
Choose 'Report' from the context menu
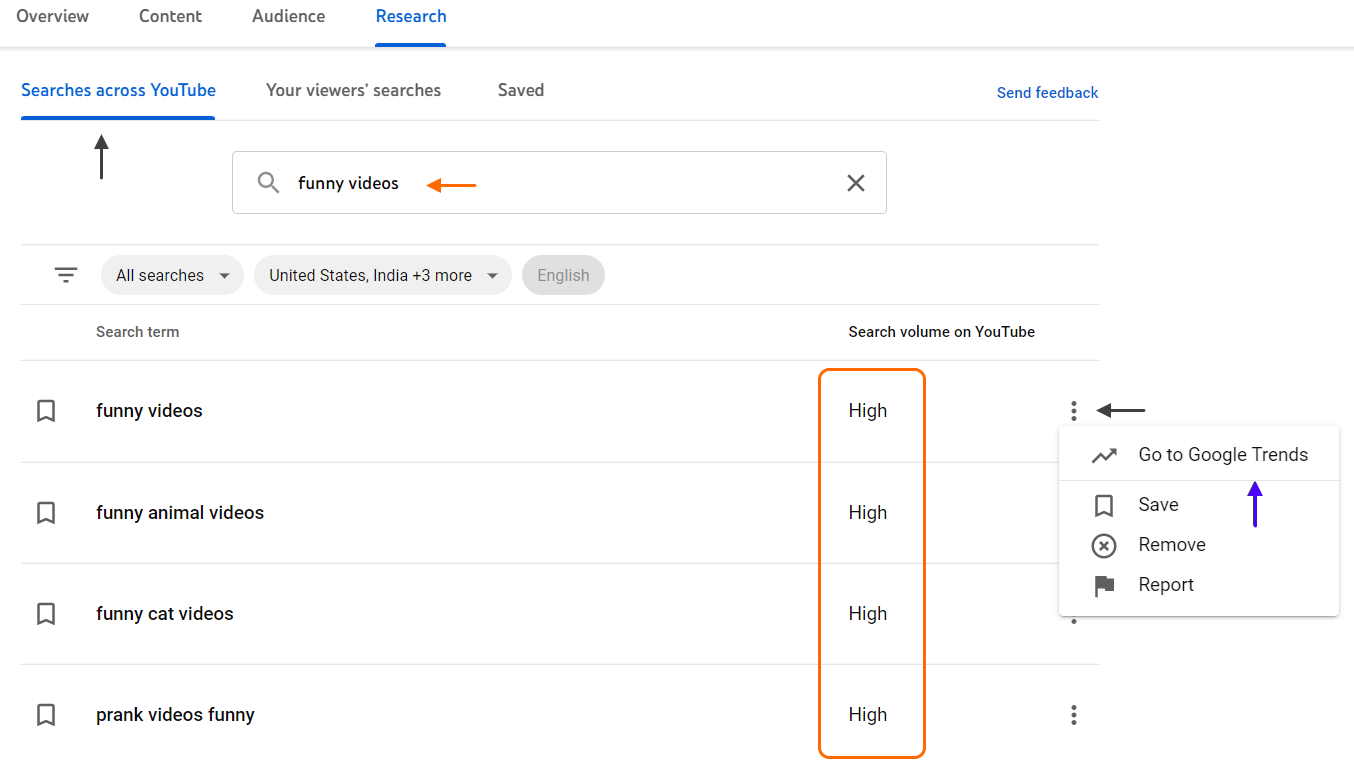[1199, 585]
